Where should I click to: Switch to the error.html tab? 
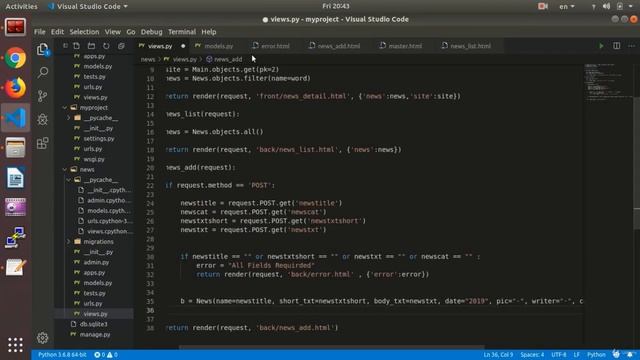click(274, 46)
